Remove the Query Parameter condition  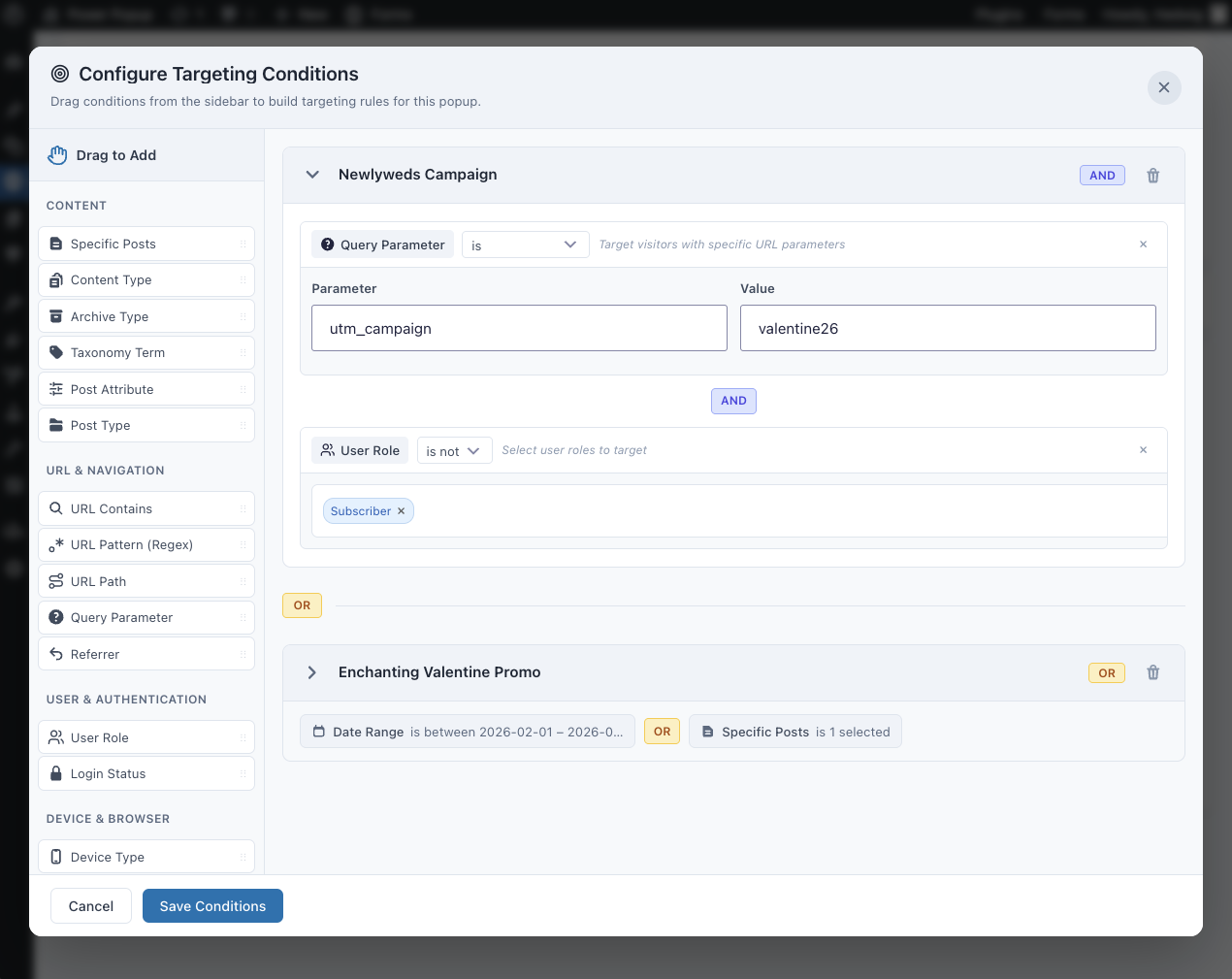(1143, 245)
